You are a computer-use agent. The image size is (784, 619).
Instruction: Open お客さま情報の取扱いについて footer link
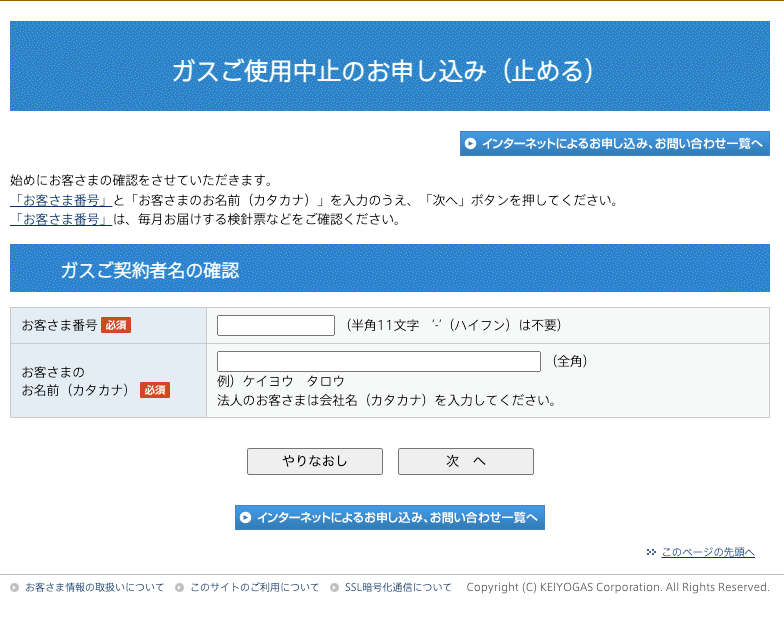[94, 588]
